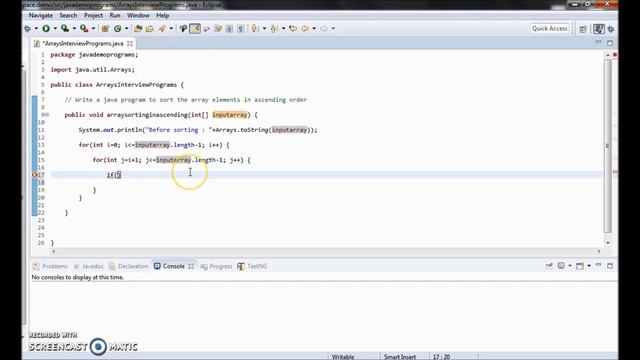Click the Open Type folder icon
This screenshot has width=640, height=360.
pyautogui.click(x=138, y=29)
